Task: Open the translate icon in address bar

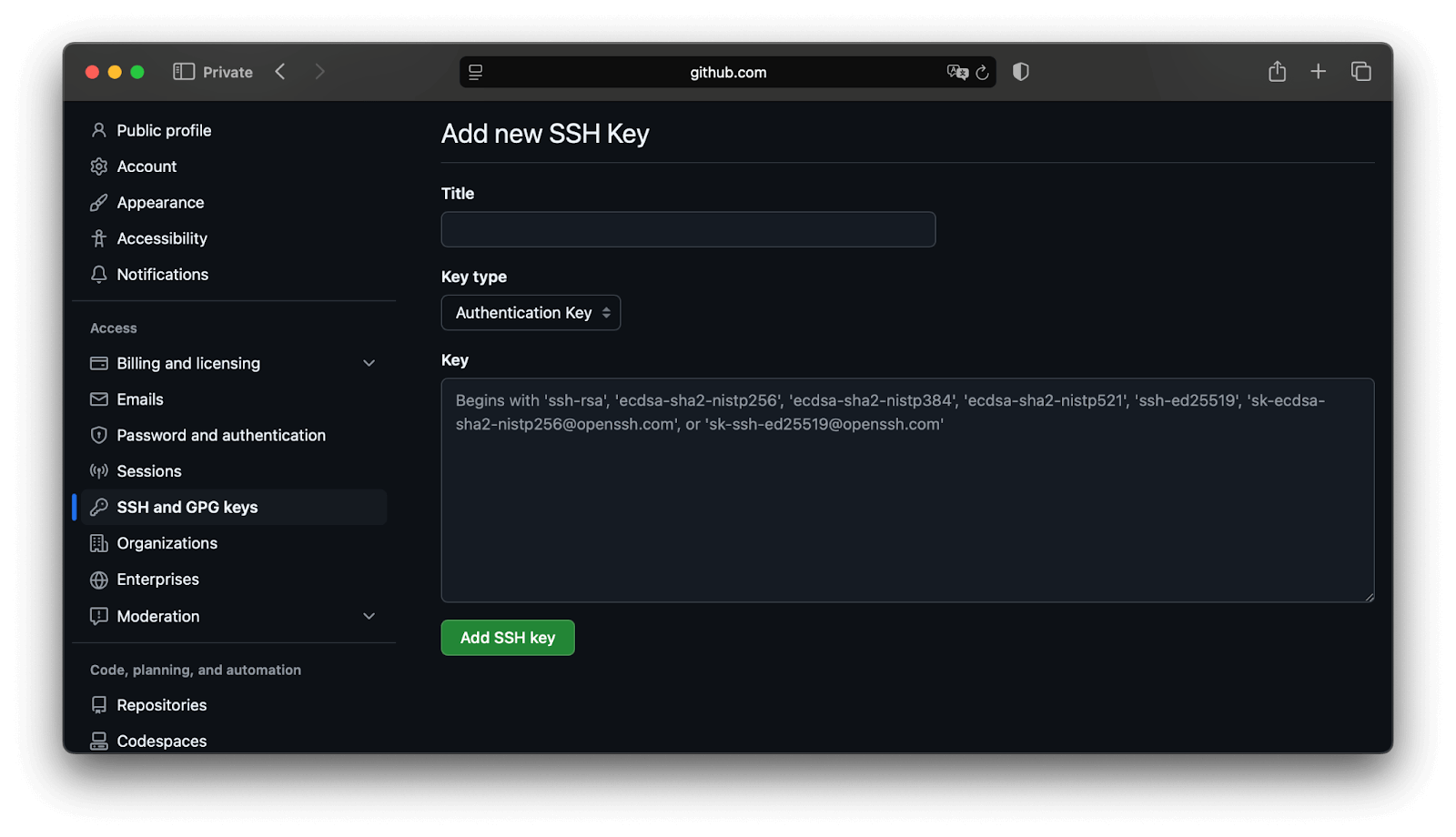Action: tap(956, 72)
